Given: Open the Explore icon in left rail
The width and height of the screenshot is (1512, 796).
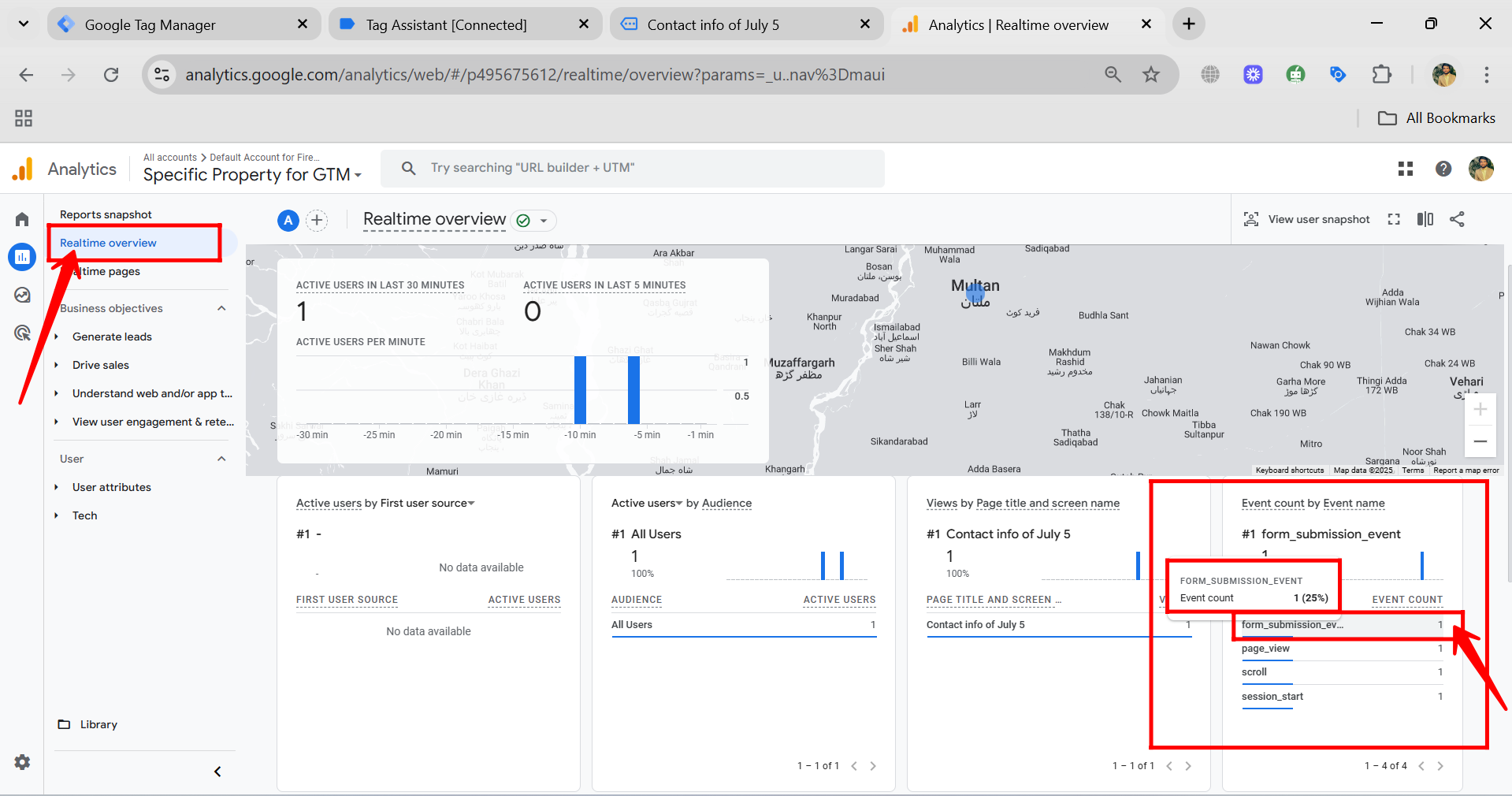Looking at the screenshot, I should point(22,295).
